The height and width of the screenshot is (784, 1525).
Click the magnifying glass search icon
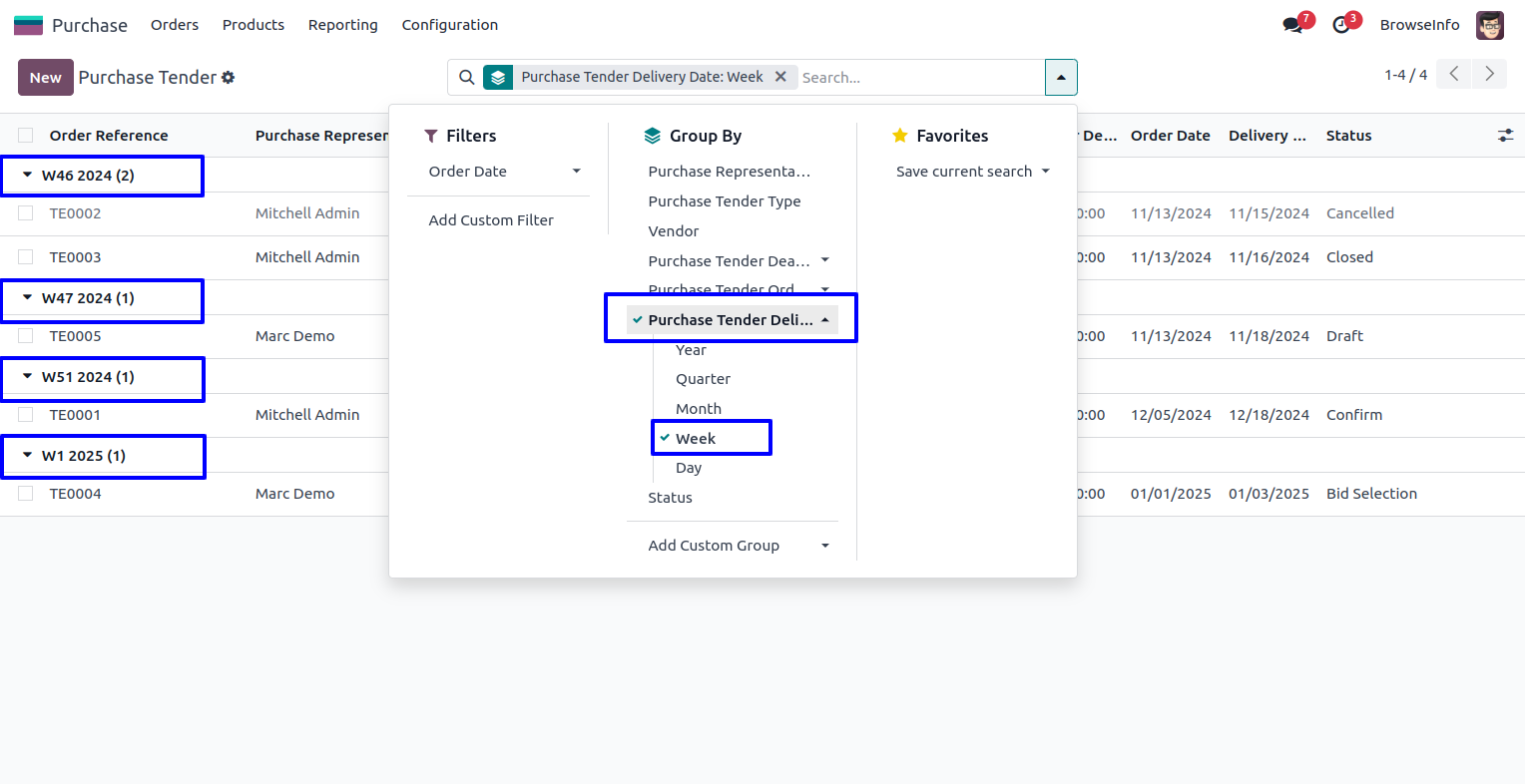click(x=466, y=78)
